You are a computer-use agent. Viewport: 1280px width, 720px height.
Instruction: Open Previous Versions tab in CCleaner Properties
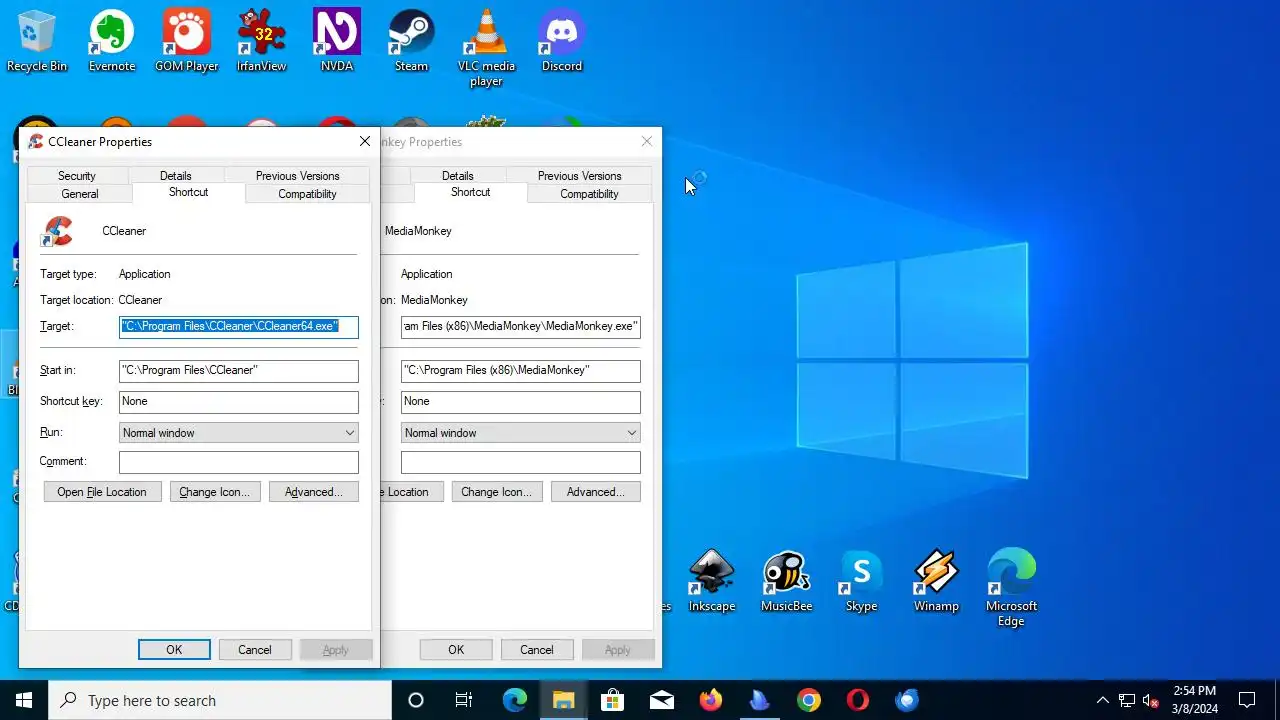[x=298, y=176]
